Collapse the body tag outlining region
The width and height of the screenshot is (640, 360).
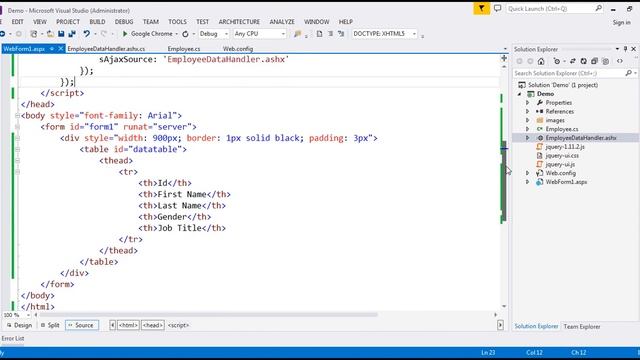pyautogui.click(x=17, y=116)
